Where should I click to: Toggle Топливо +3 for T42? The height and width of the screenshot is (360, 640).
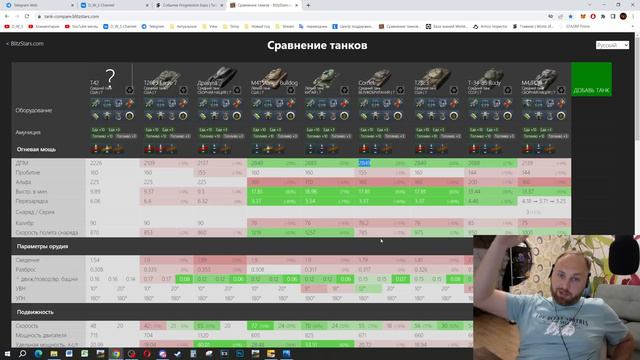(x=126, y=136)
